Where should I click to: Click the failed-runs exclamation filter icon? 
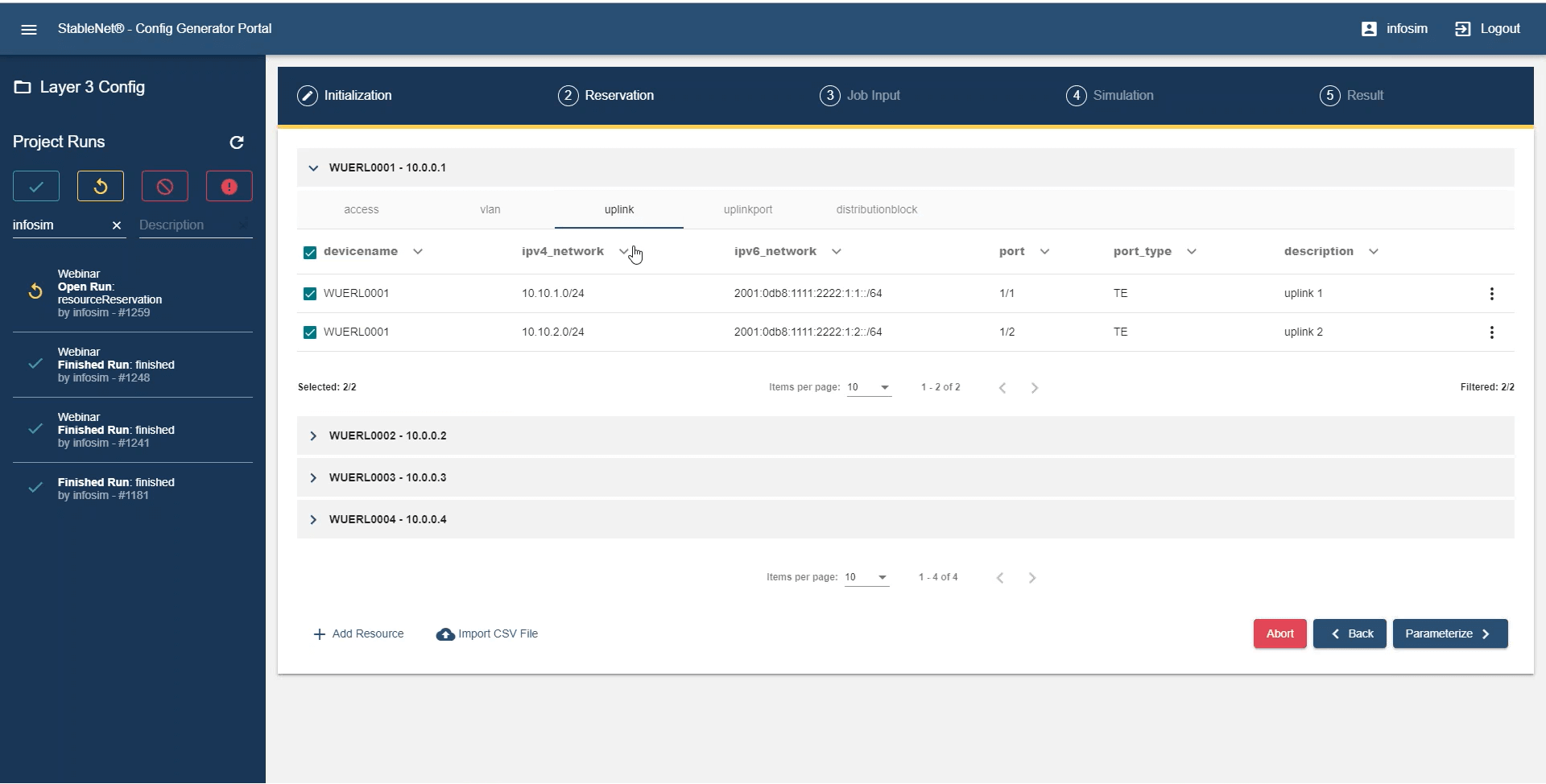(x=229, y=186)
